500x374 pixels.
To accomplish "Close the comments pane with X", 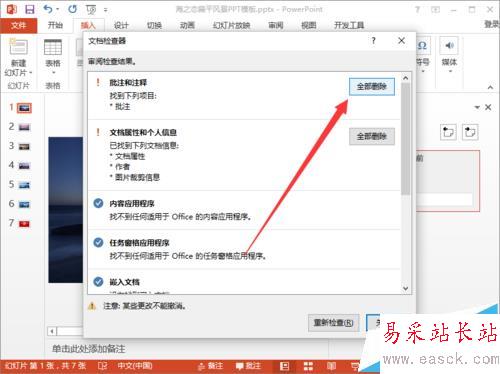I will point(488,107).
